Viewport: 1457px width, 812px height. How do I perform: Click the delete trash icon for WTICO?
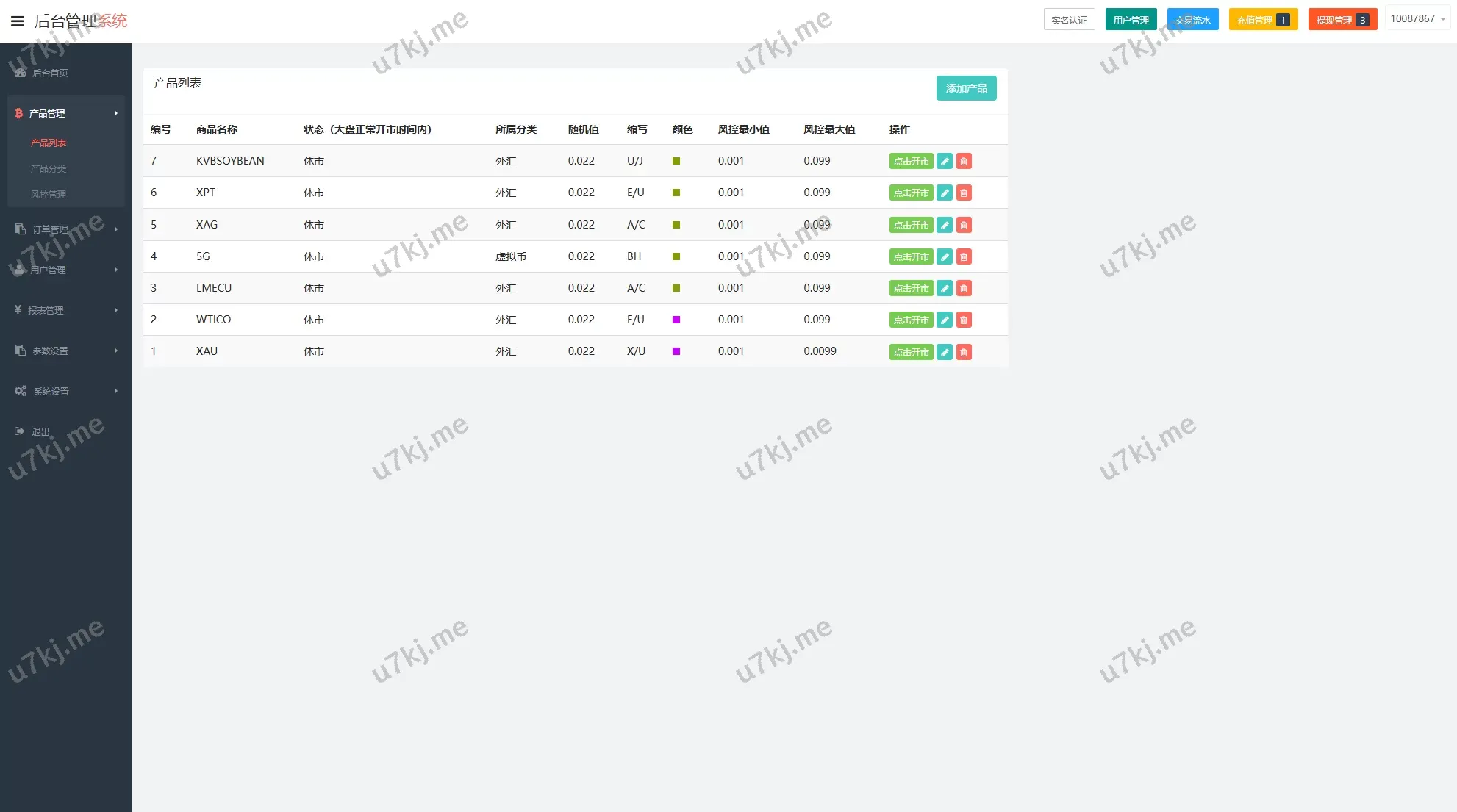point(964,320)
